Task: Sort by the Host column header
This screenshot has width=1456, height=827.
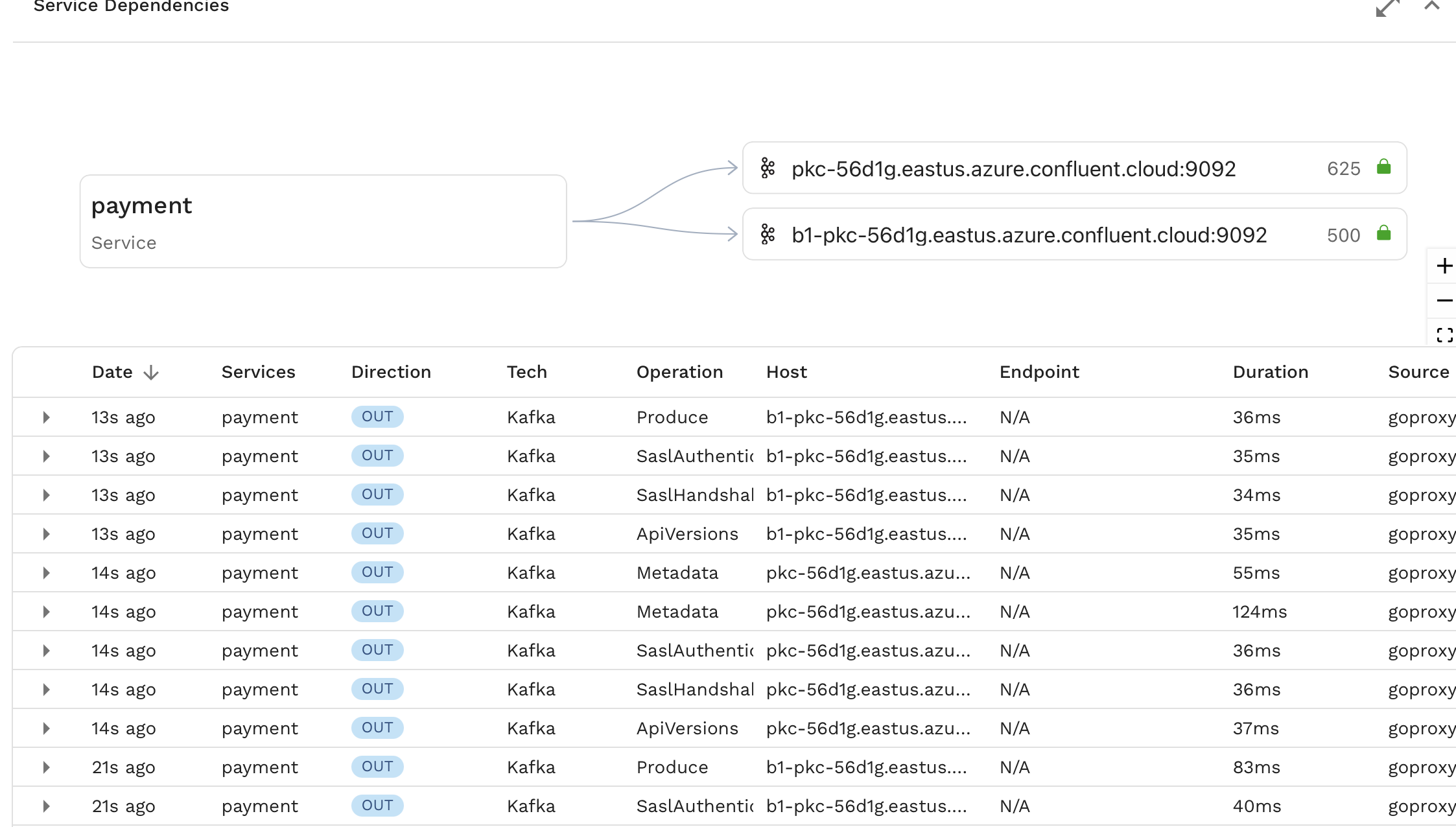Action: [786, 372]
